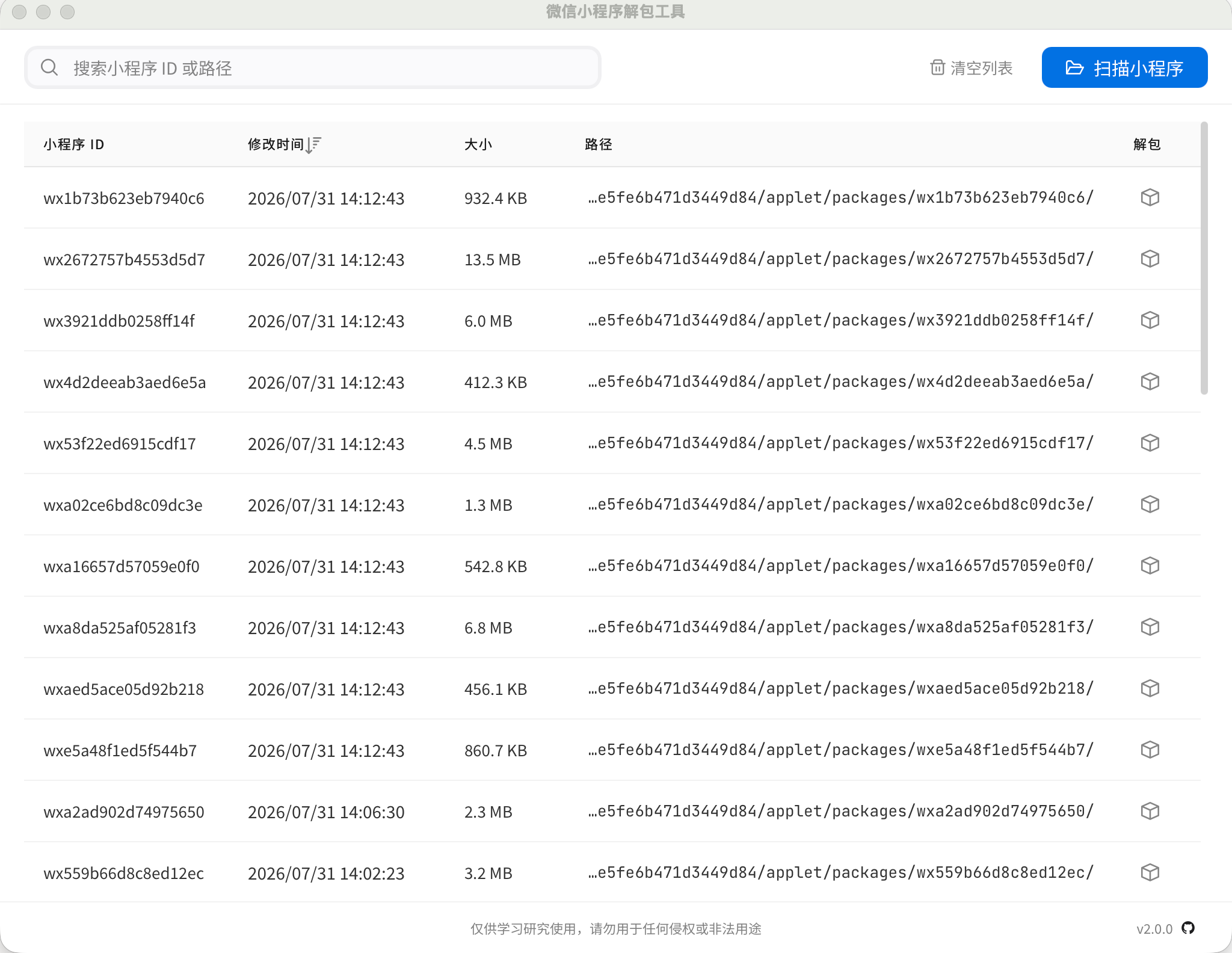1232x953 pixels.
Task: Unpack mini program wxe5a48f1ed5f544b7
Action: 1150,750
